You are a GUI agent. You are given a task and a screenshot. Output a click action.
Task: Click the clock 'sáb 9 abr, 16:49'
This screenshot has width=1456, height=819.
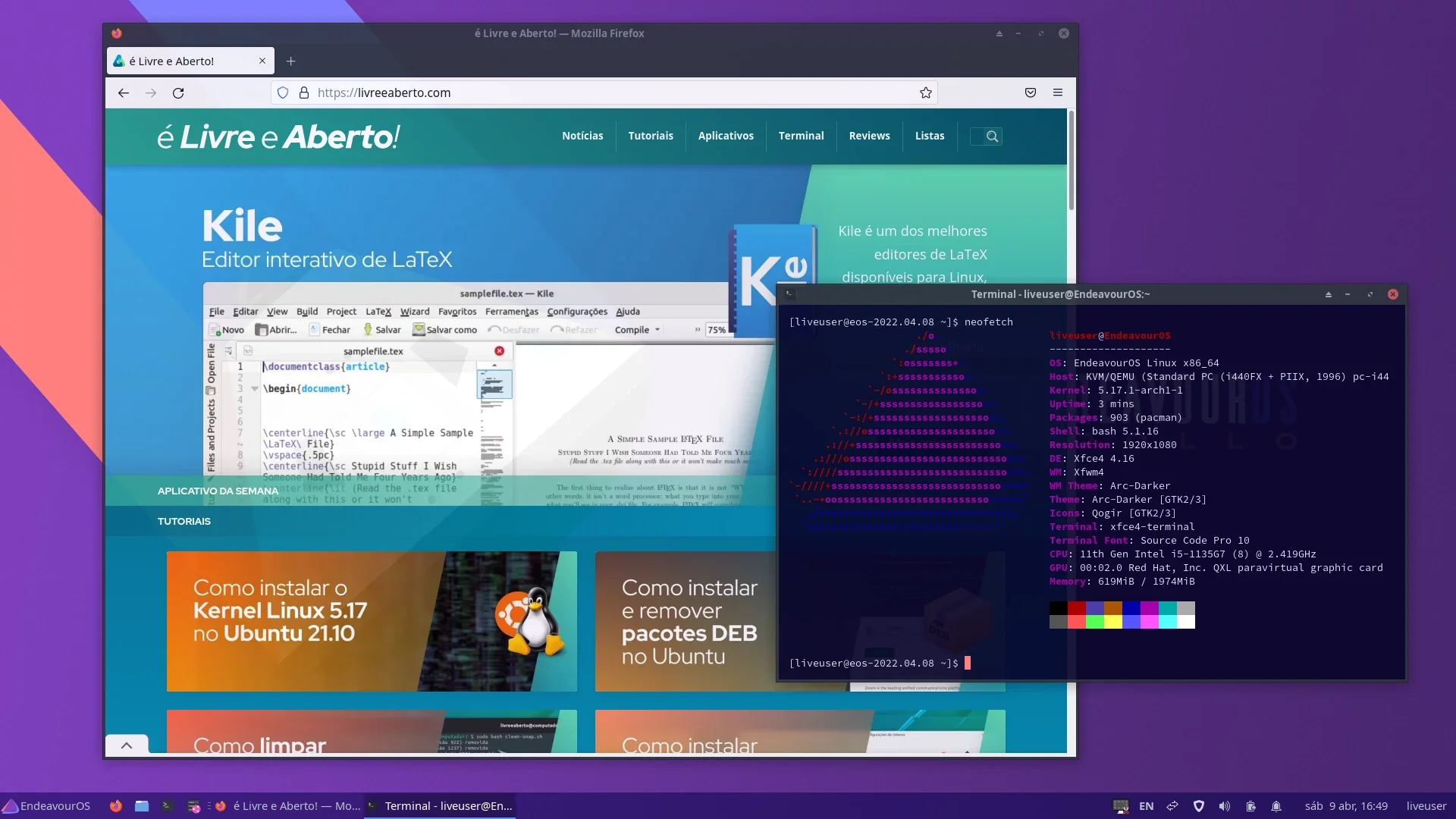[x=1346, y=806]
